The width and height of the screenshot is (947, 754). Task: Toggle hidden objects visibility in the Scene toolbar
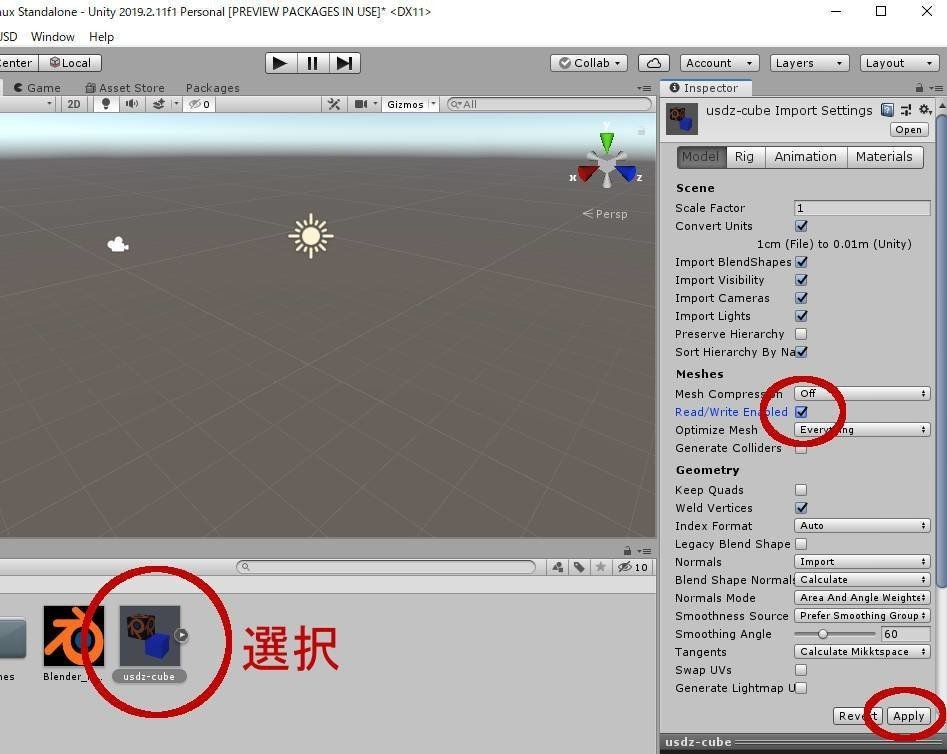tap(199, 104)
